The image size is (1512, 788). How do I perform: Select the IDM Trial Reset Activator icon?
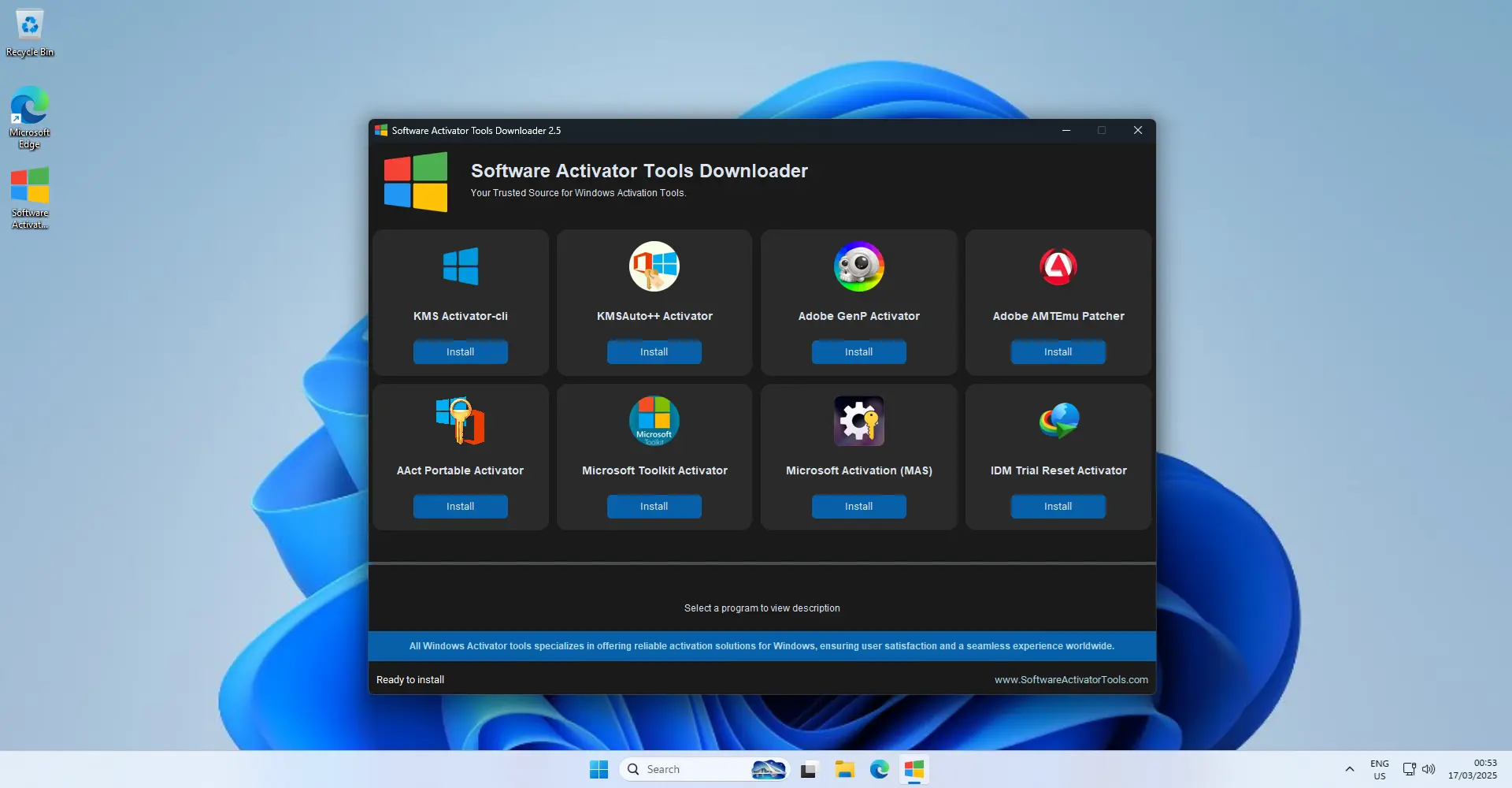1058,421
